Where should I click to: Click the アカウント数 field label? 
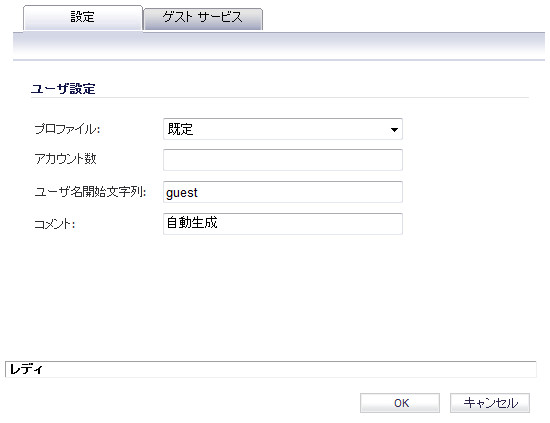(x=65, y=159)
